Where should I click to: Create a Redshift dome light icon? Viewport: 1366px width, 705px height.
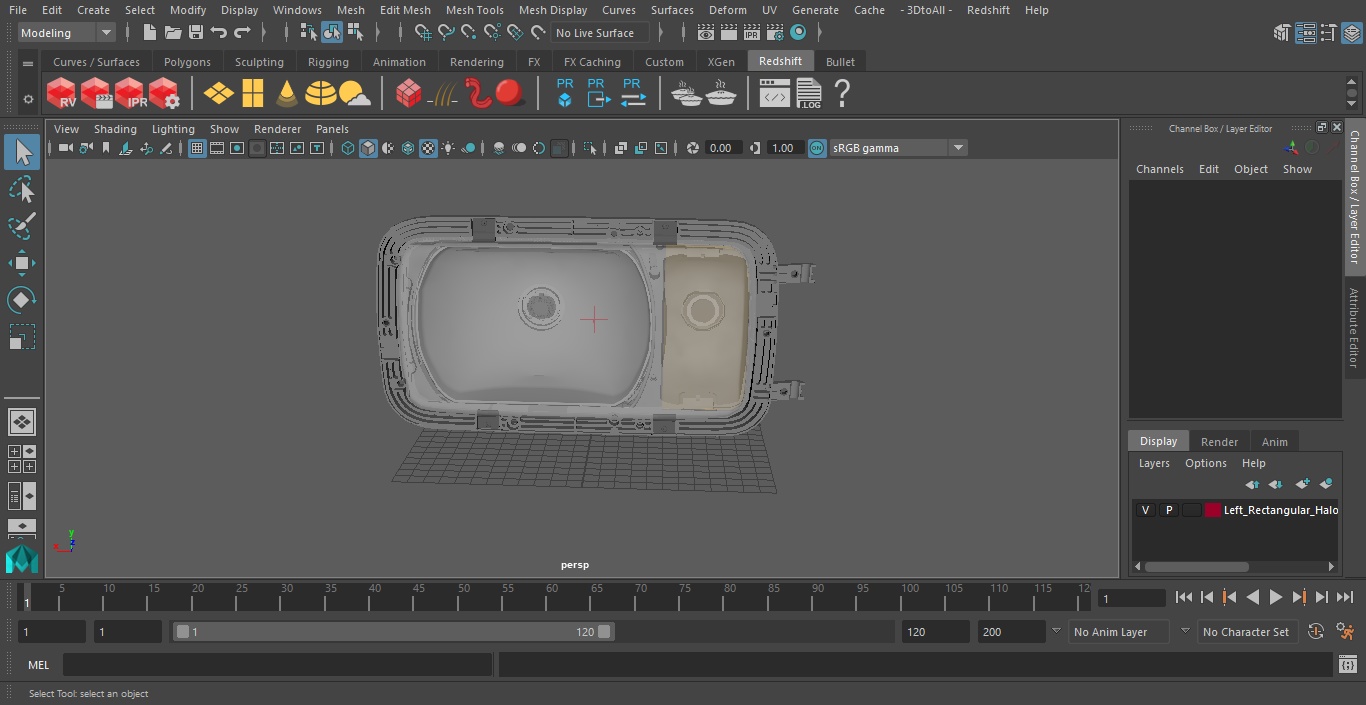321,93
